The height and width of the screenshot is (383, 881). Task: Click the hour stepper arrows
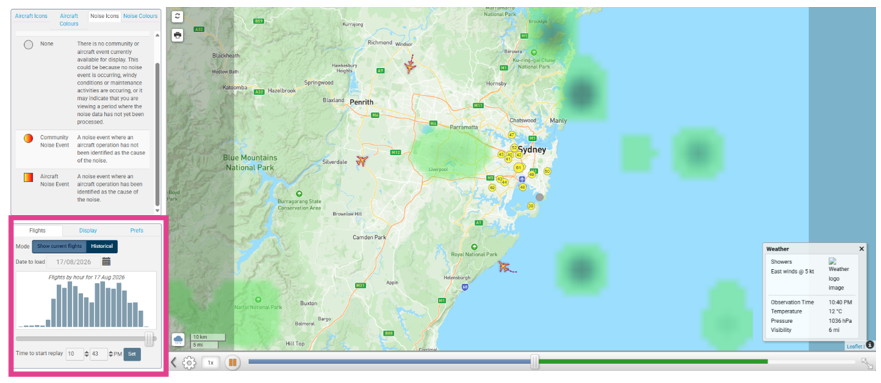(x=87, y=354)
